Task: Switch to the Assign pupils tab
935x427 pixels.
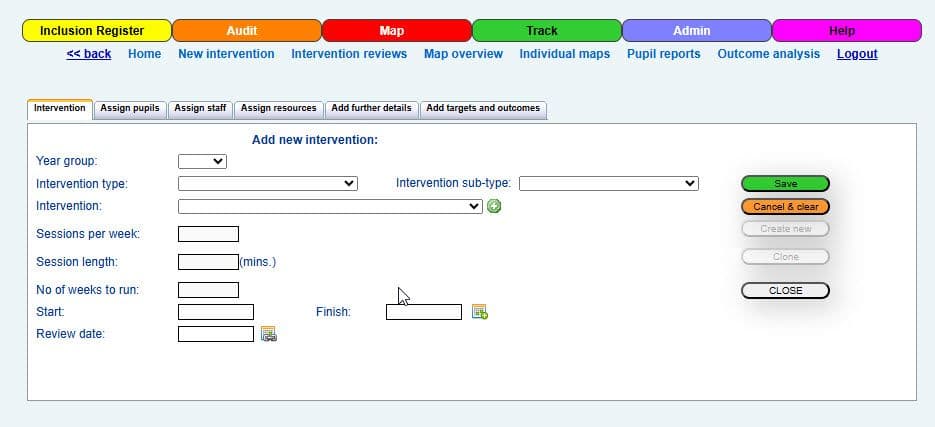Action: point(130,109)
